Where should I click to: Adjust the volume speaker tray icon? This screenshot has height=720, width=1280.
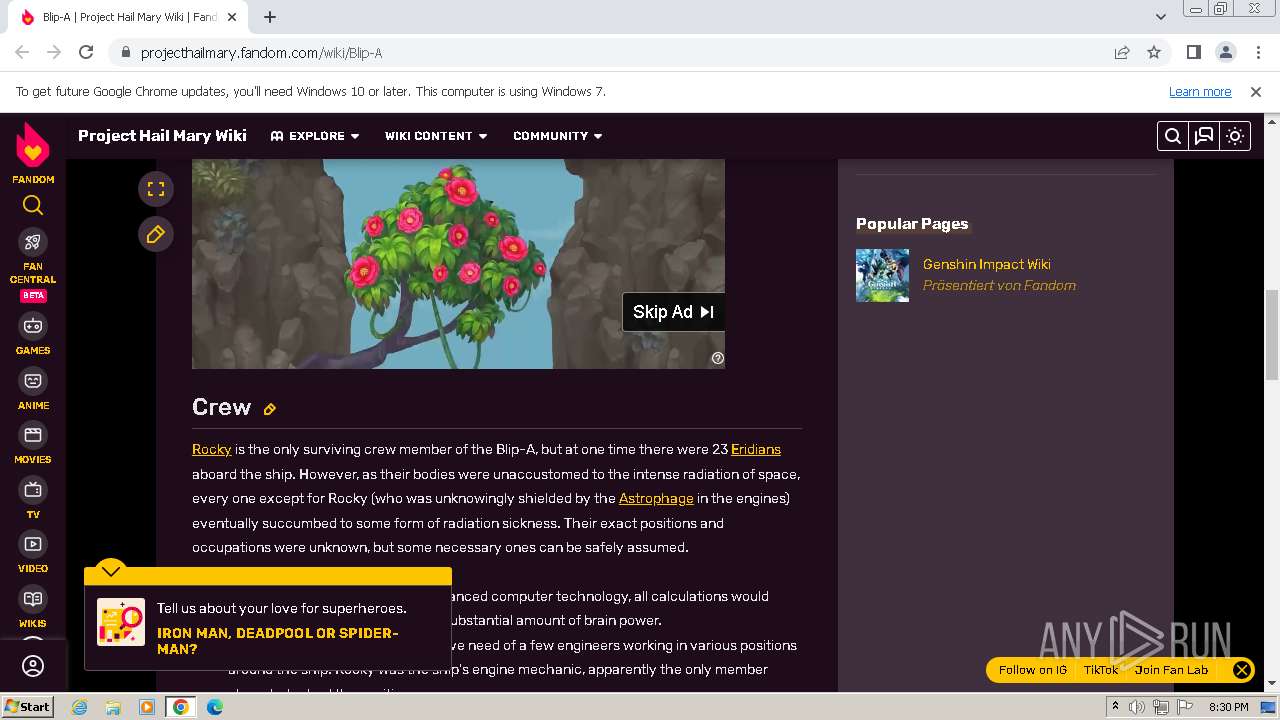[x=1137, y=707]
